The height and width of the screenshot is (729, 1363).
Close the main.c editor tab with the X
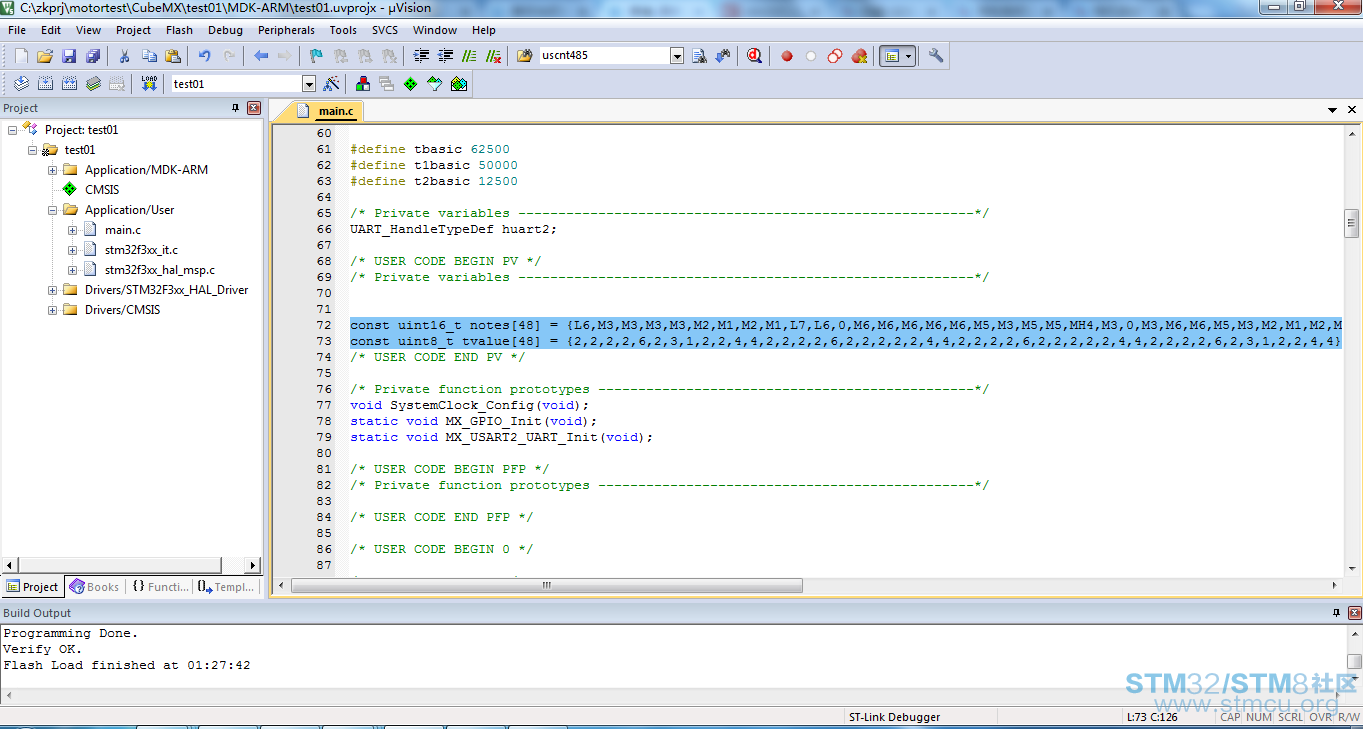coord(1352,110)
